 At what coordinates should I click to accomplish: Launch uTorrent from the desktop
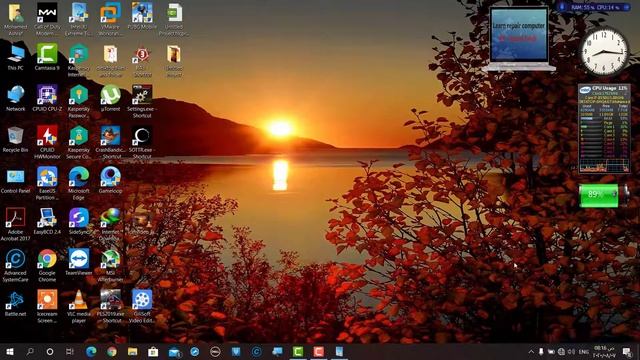coord(110,98)
